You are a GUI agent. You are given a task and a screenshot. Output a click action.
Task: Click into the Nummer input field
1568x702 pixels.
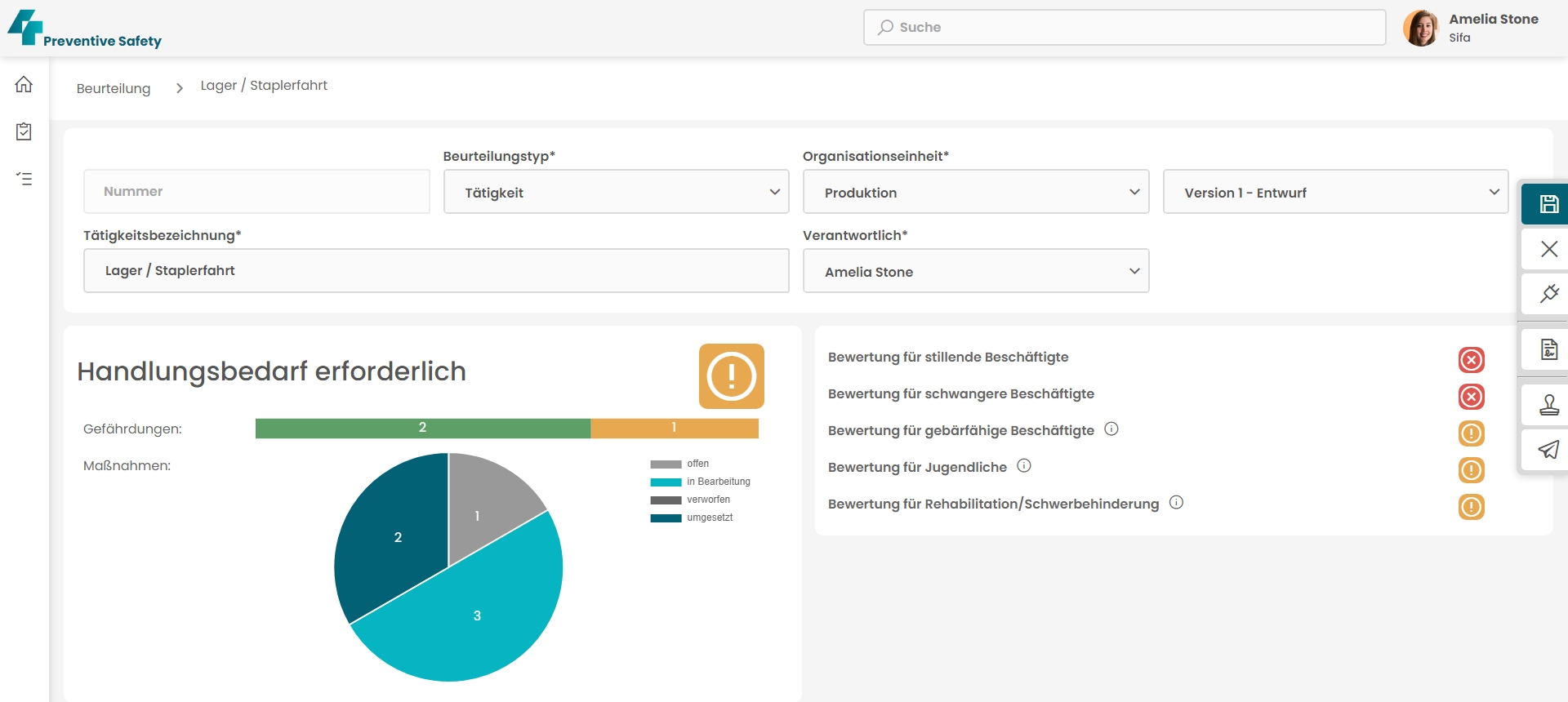tap(256, 192)
